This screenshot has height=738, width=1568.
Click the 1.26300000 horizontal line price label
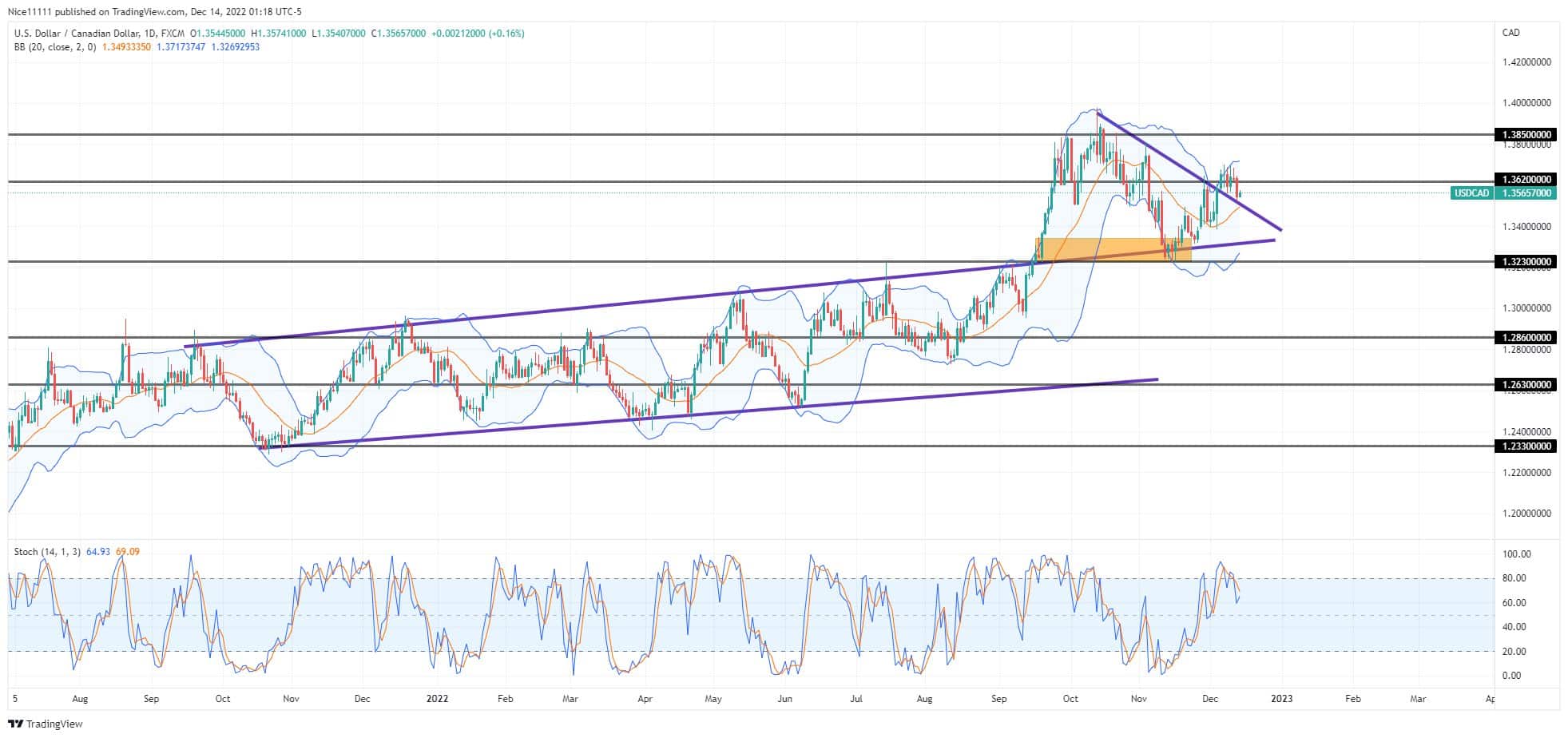click(x=1525, y=385)
